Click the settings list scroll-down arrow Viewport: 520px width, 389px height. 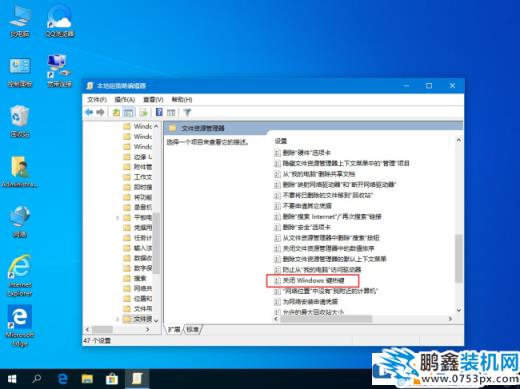[459, 310]
